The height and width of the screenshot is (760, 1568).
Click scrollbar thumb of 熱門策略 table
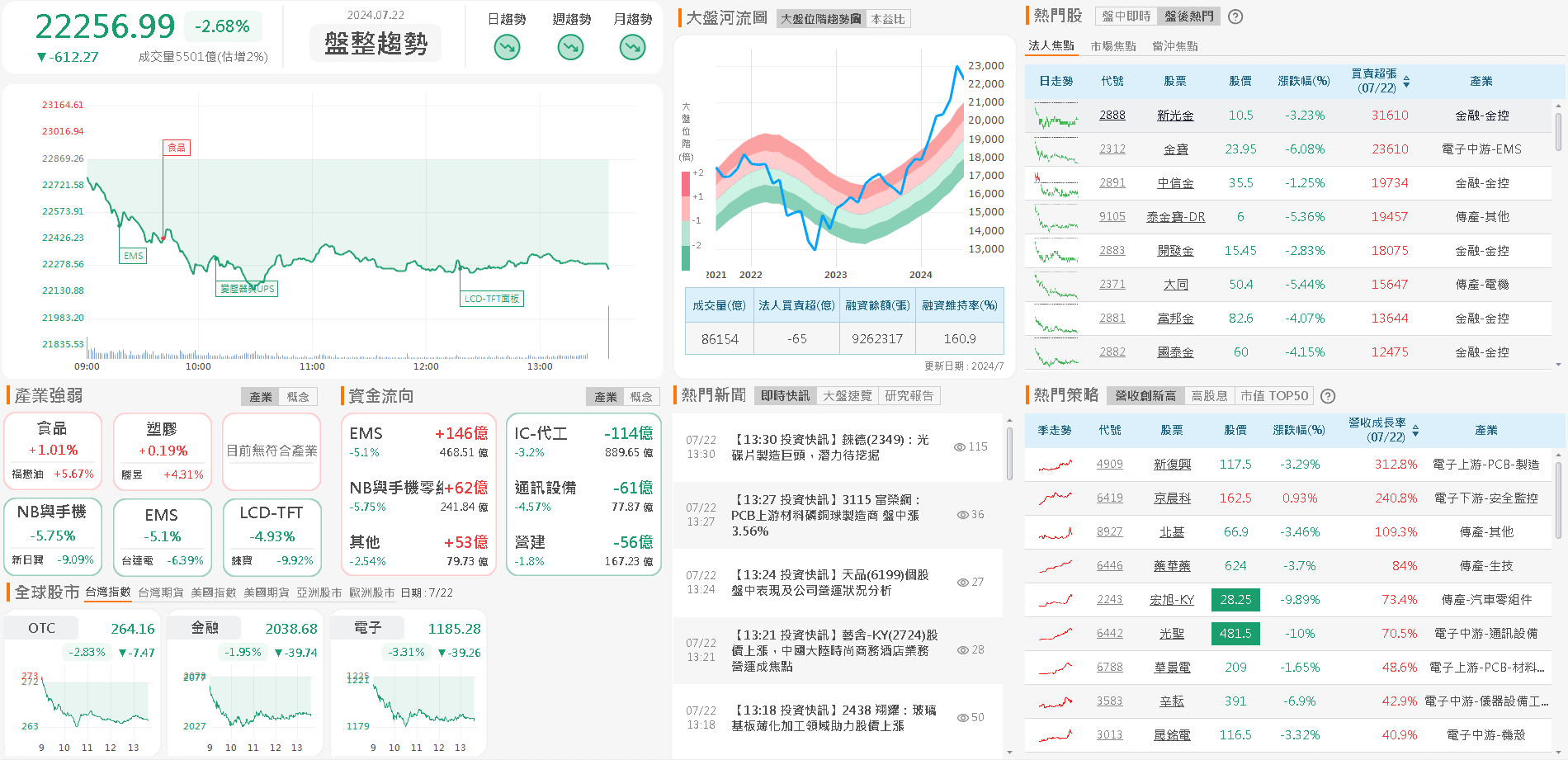1558,500
